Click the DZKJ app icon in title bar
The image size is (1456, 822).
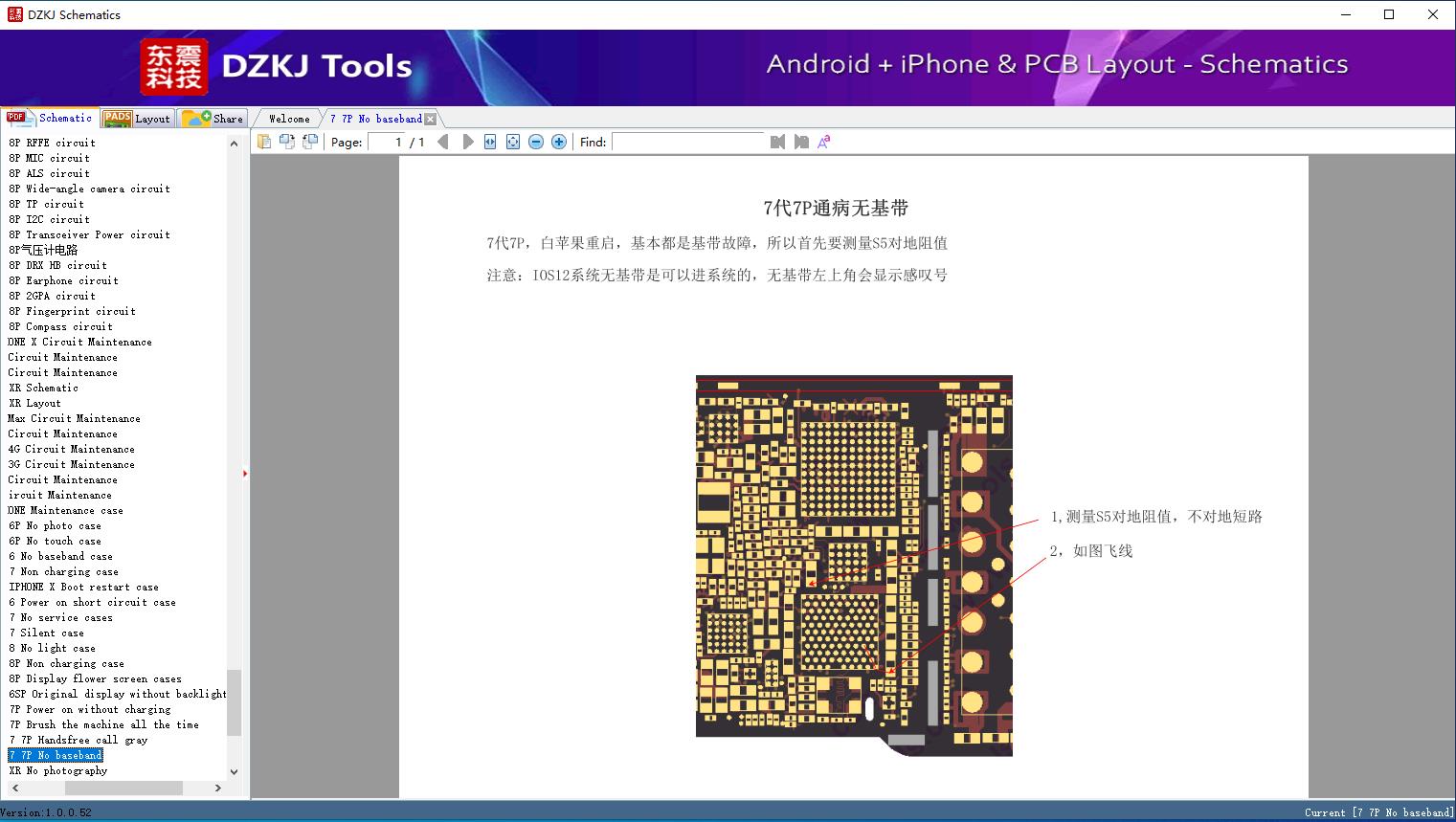[14, 14]
